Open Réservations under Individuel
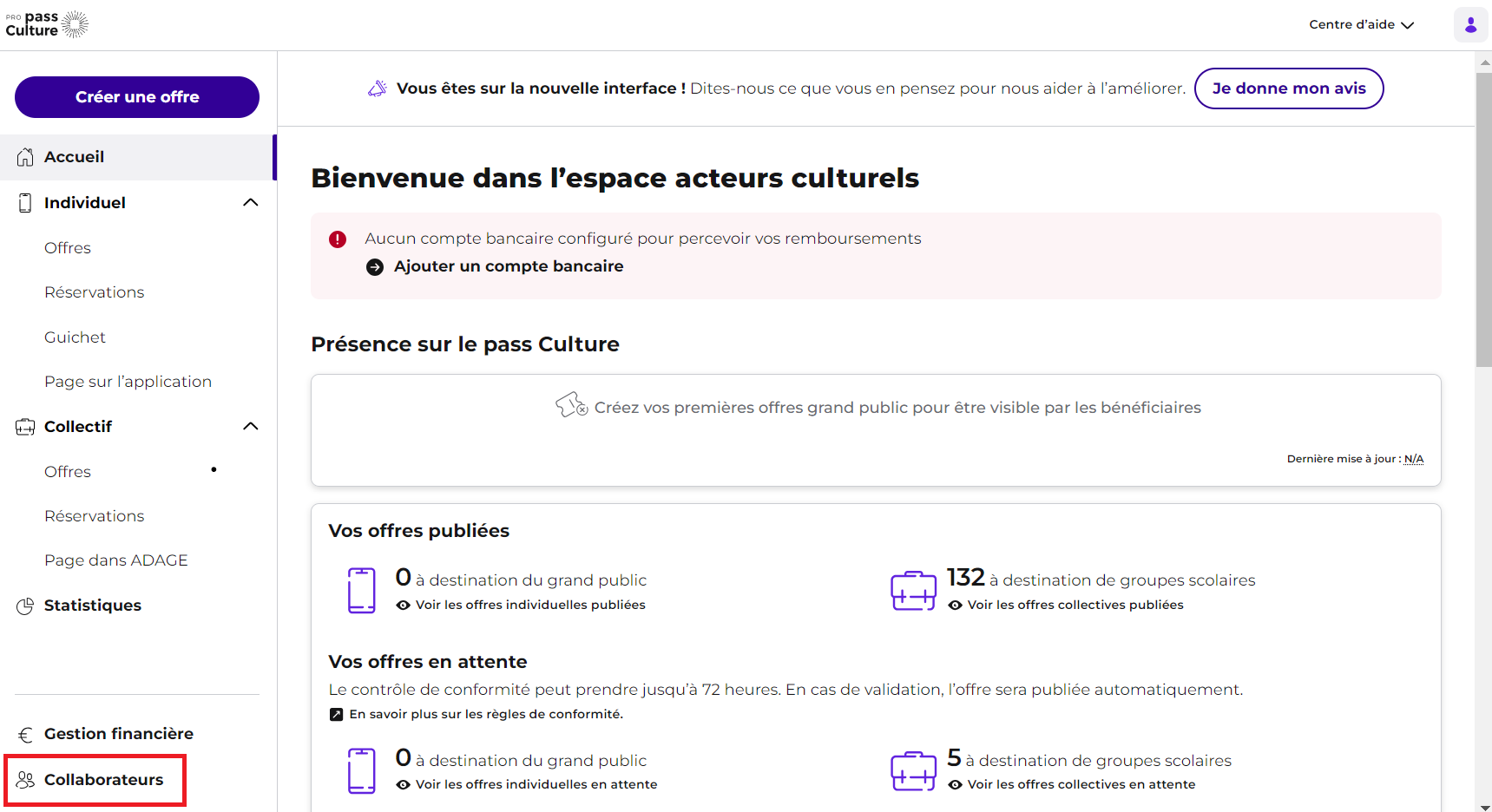The width and height of the screenshot is (1492, 812). 95,292
